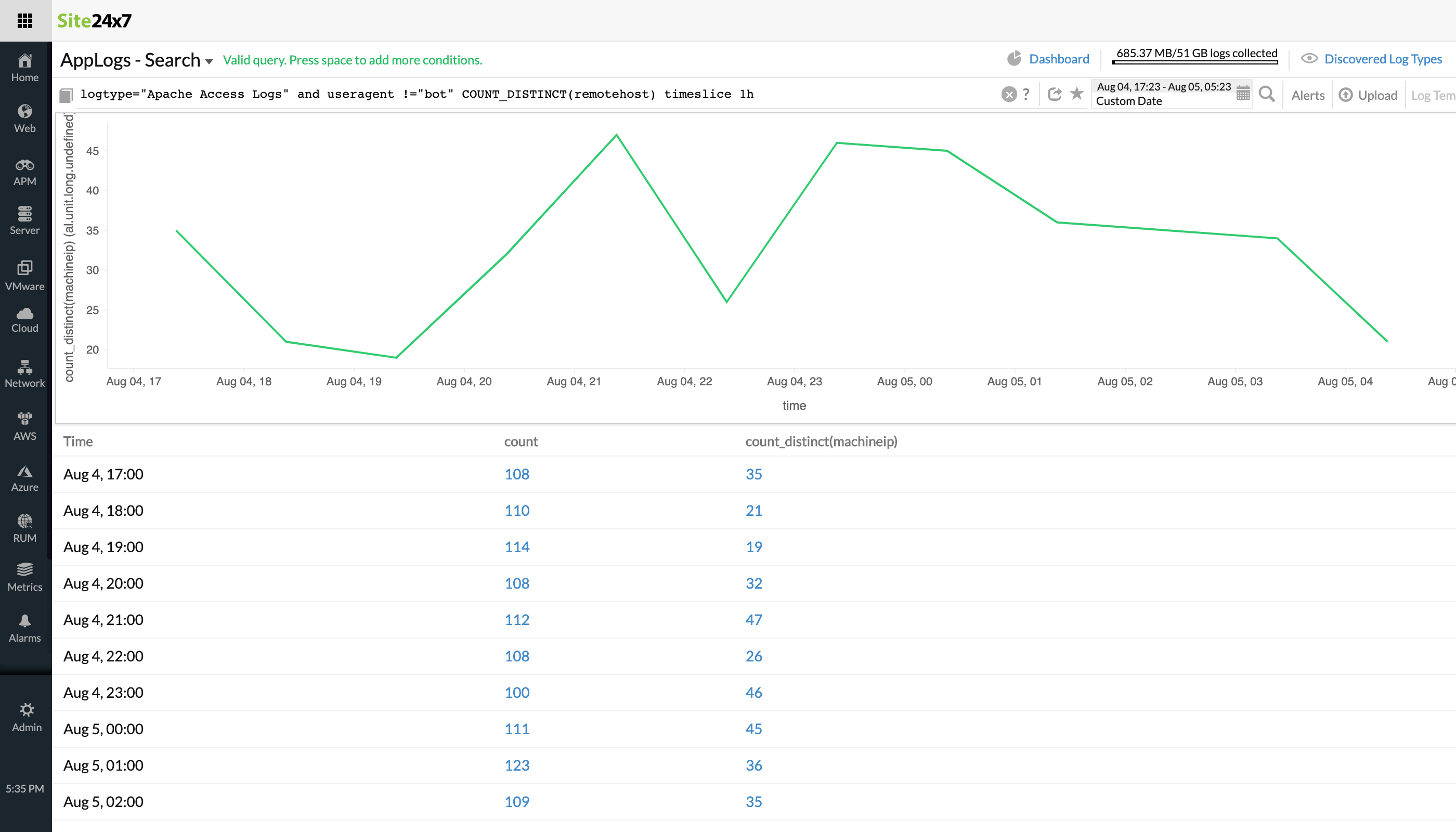Open Alarms in the sidebar menu
The image size is (1456, 832).
tap(24, 628)
